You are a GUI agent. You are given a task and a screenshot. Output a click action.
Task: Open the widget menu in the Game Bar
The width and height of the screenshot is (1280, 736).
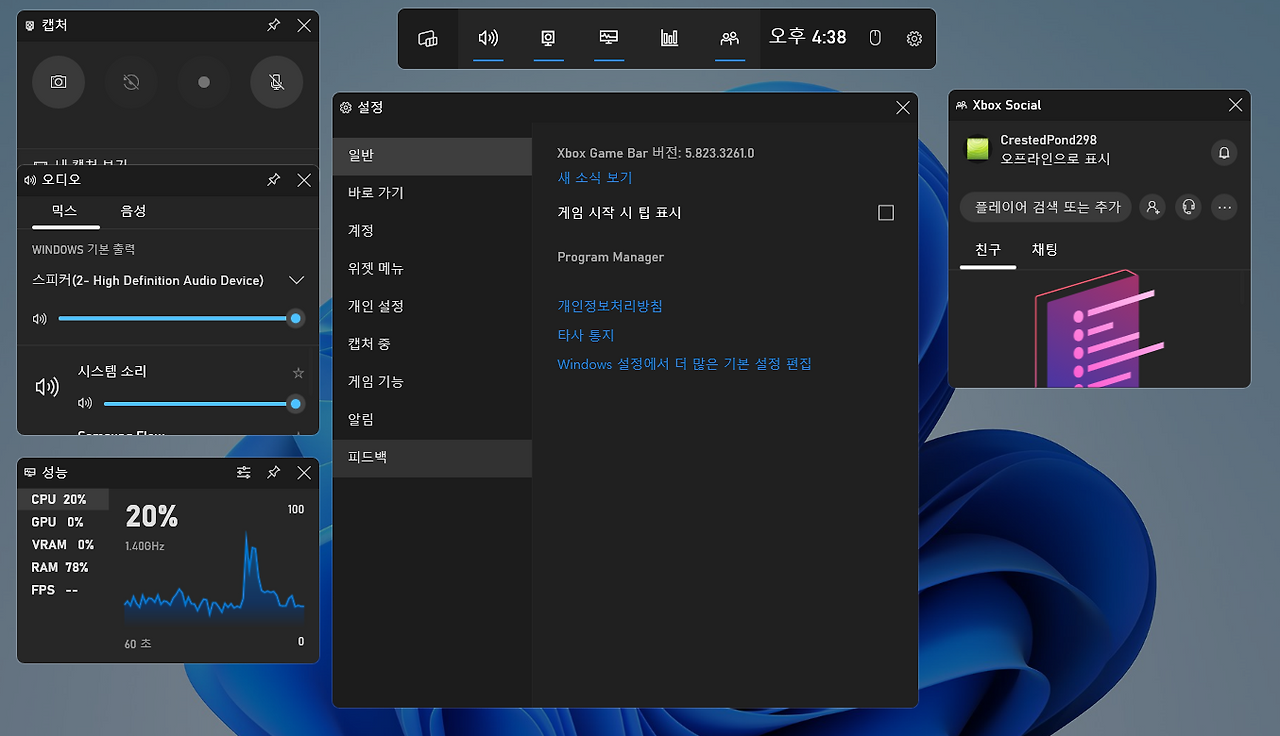point(428,39)
